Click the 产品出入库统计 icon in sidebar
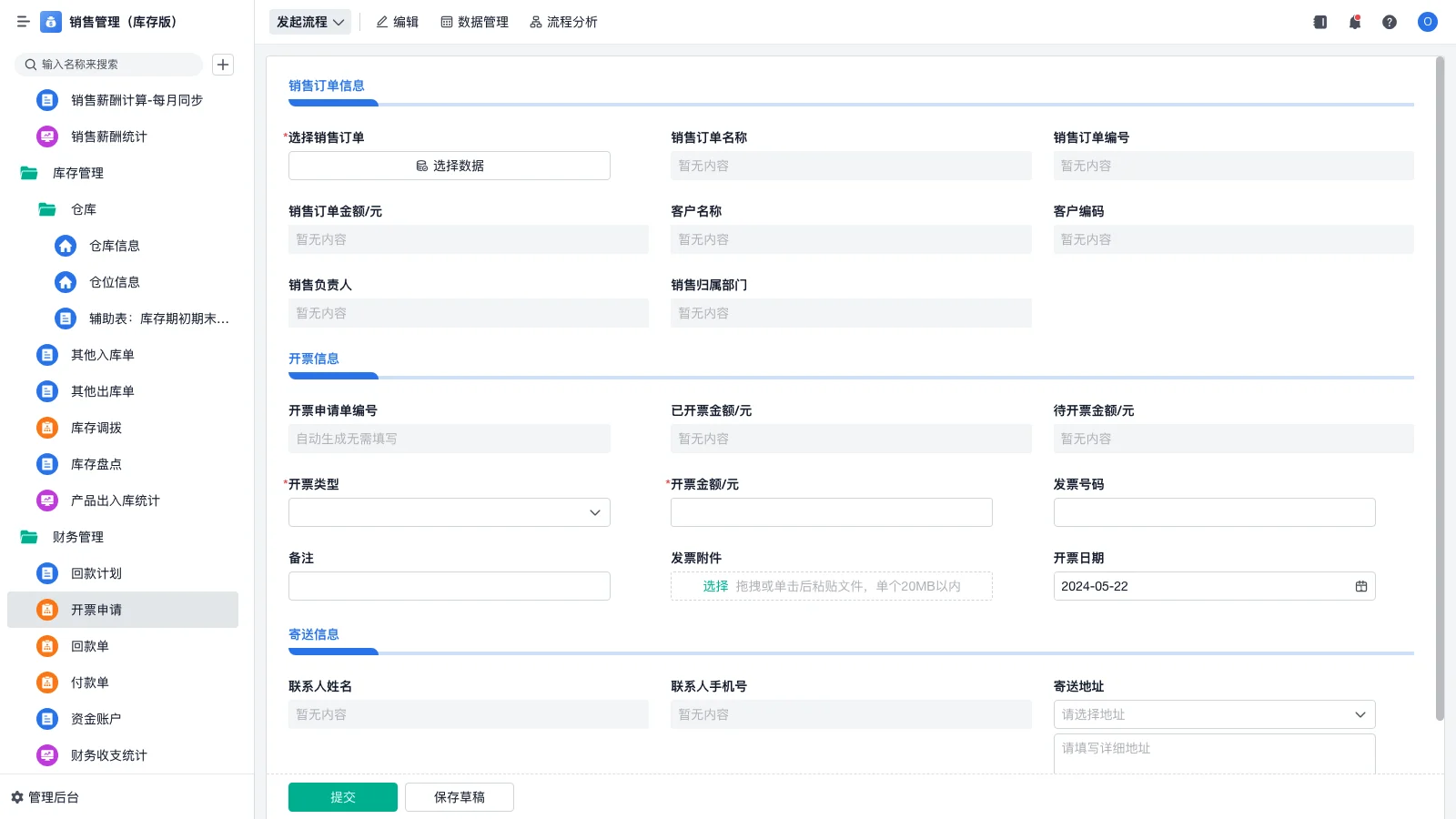Screen dimensions: 1456x819 click(46, 500)
